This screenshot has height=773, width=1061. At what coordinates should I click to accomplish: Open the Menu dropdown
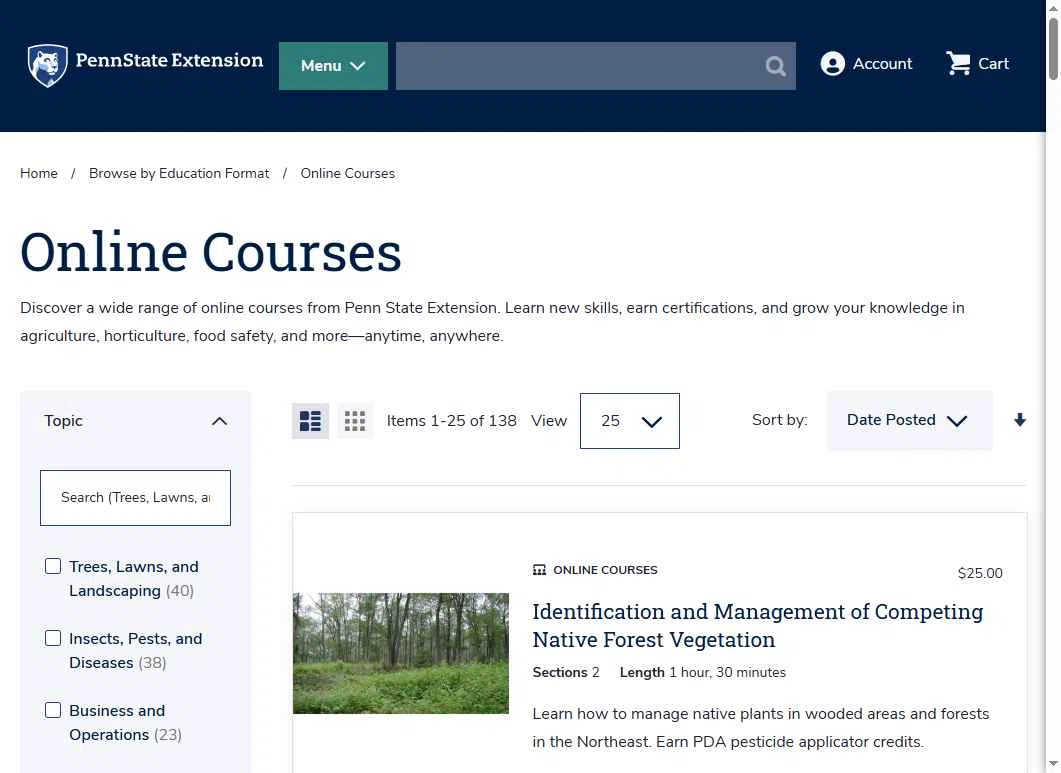point(333,66)
